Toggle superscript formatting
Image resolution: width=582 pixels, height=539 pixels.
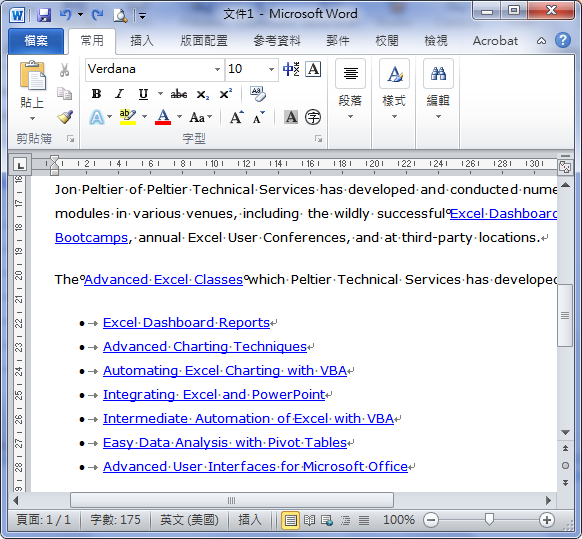click(x=225, y=94)
